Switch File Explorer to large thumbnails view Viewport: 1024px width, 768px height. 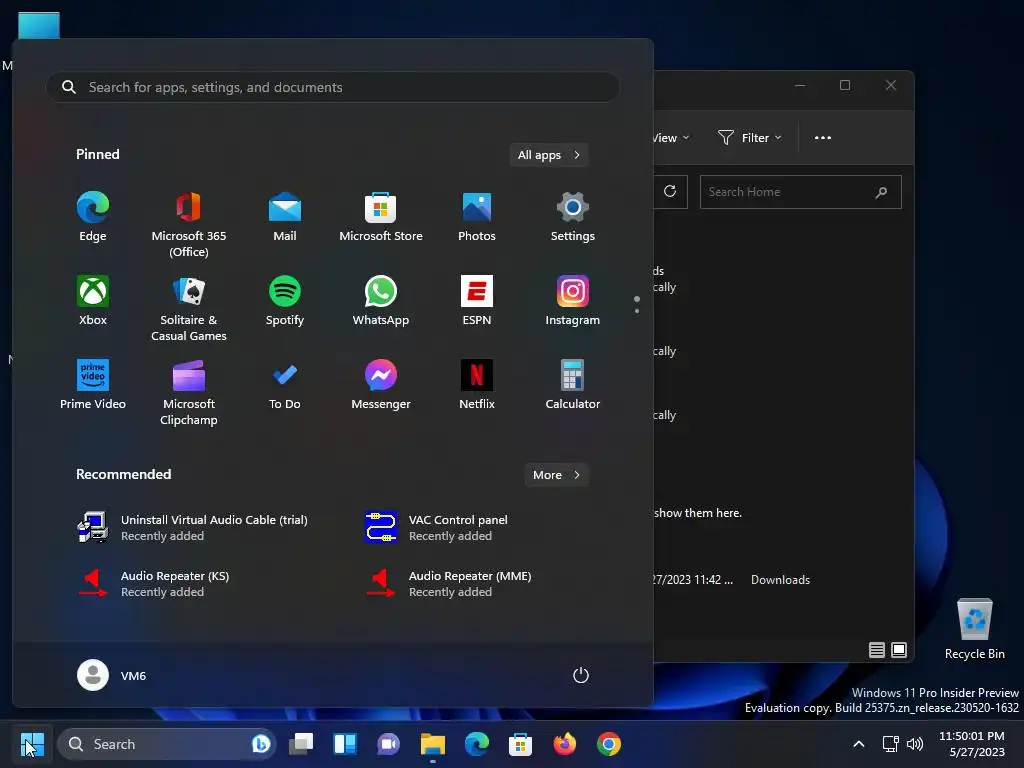tap(899, 650)
